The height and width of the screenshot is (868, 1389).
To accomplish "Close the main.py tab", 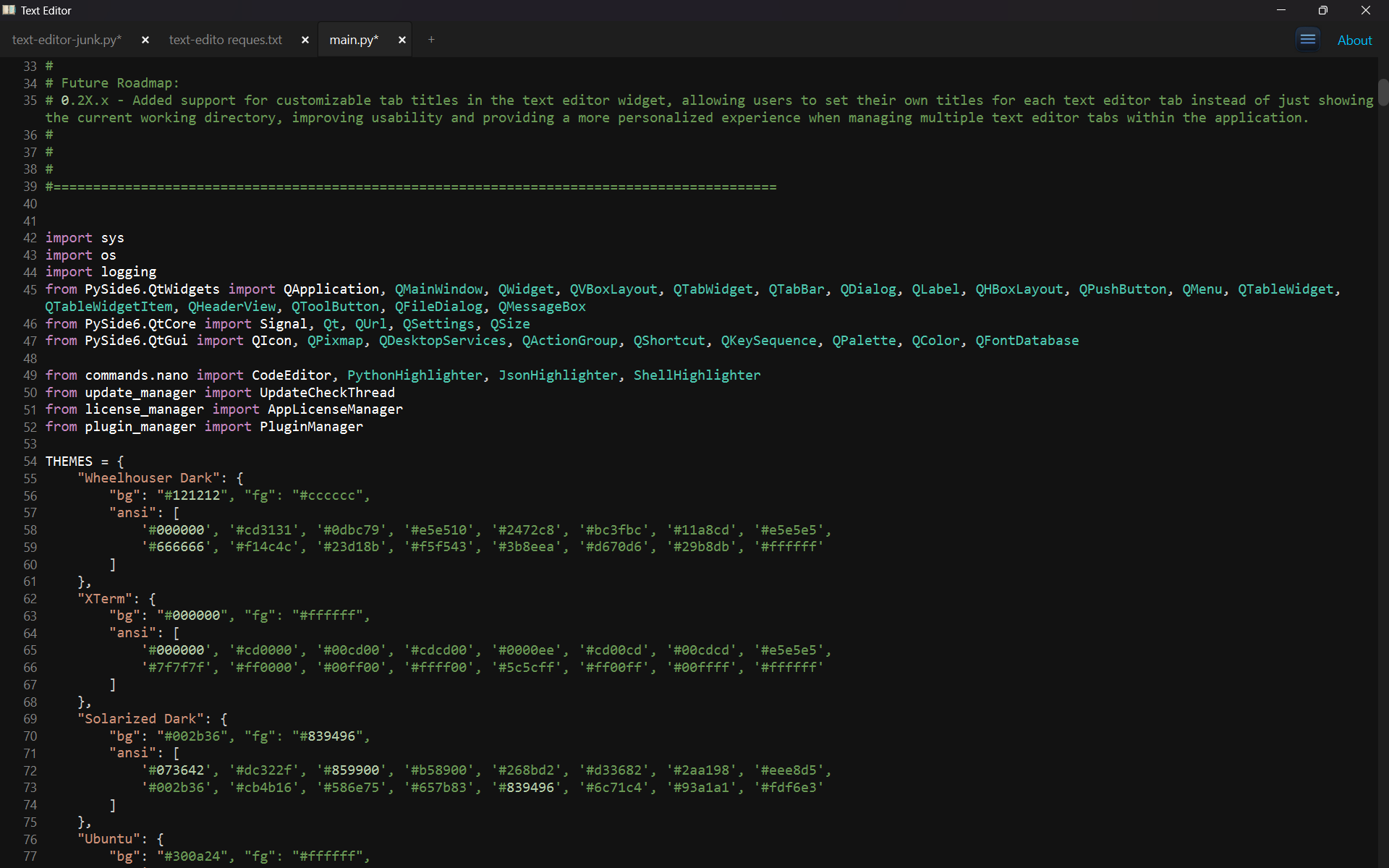I will coord(402,40).
